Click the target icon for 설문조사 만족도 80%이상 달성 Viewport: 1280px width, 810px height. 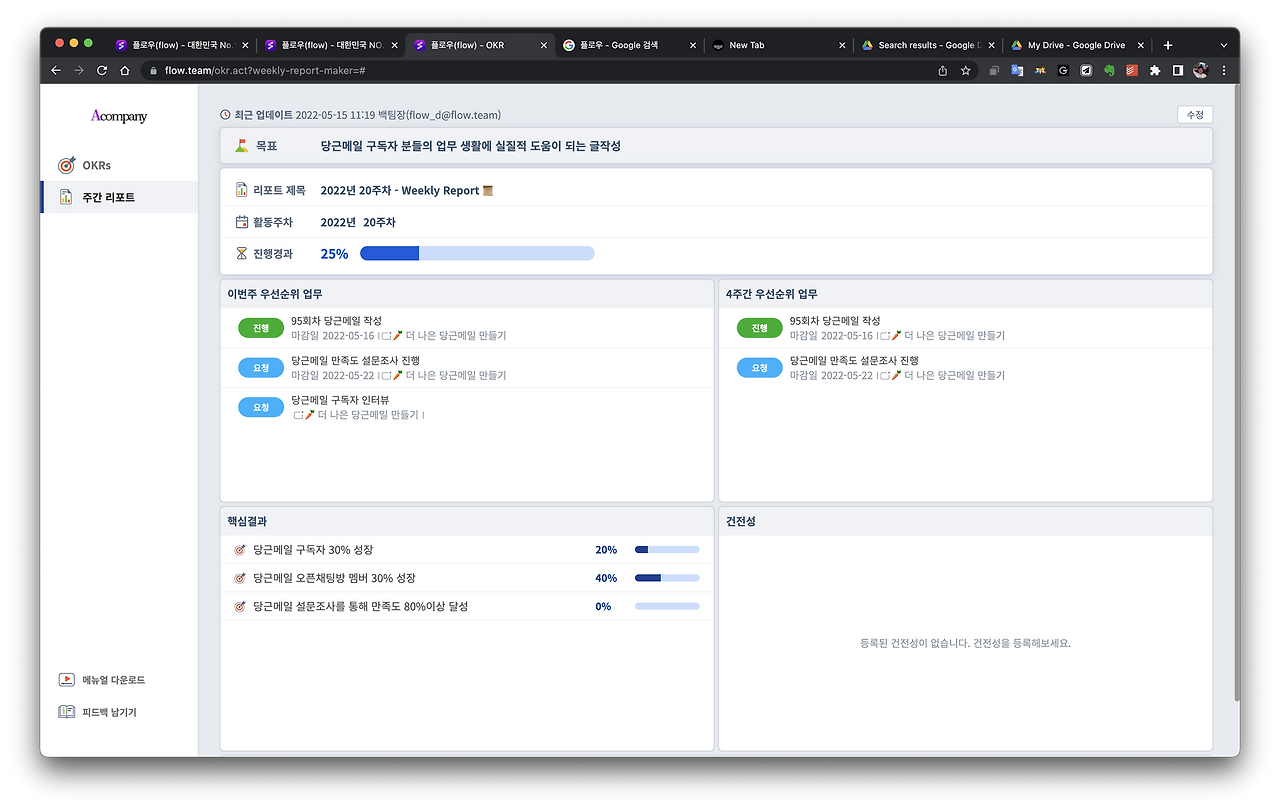point(240,606)
